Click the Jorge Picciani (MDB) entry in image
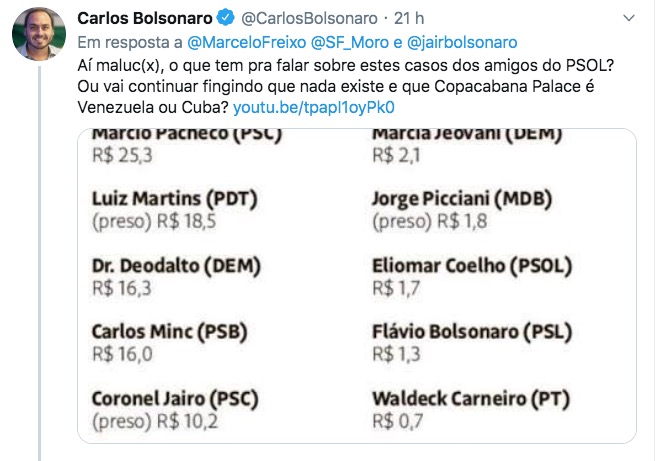 point(460,198)
